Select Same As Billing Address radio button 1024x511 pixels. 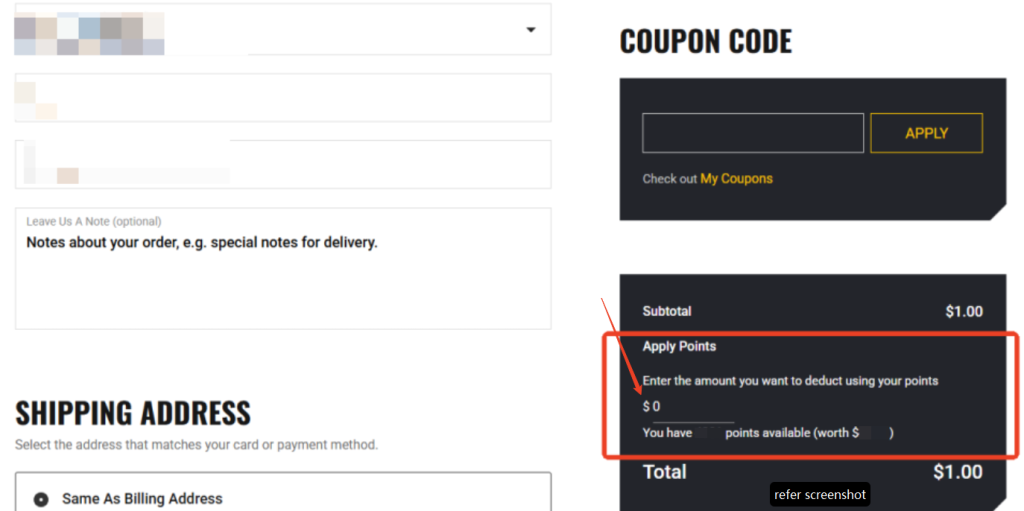[41, 499]
